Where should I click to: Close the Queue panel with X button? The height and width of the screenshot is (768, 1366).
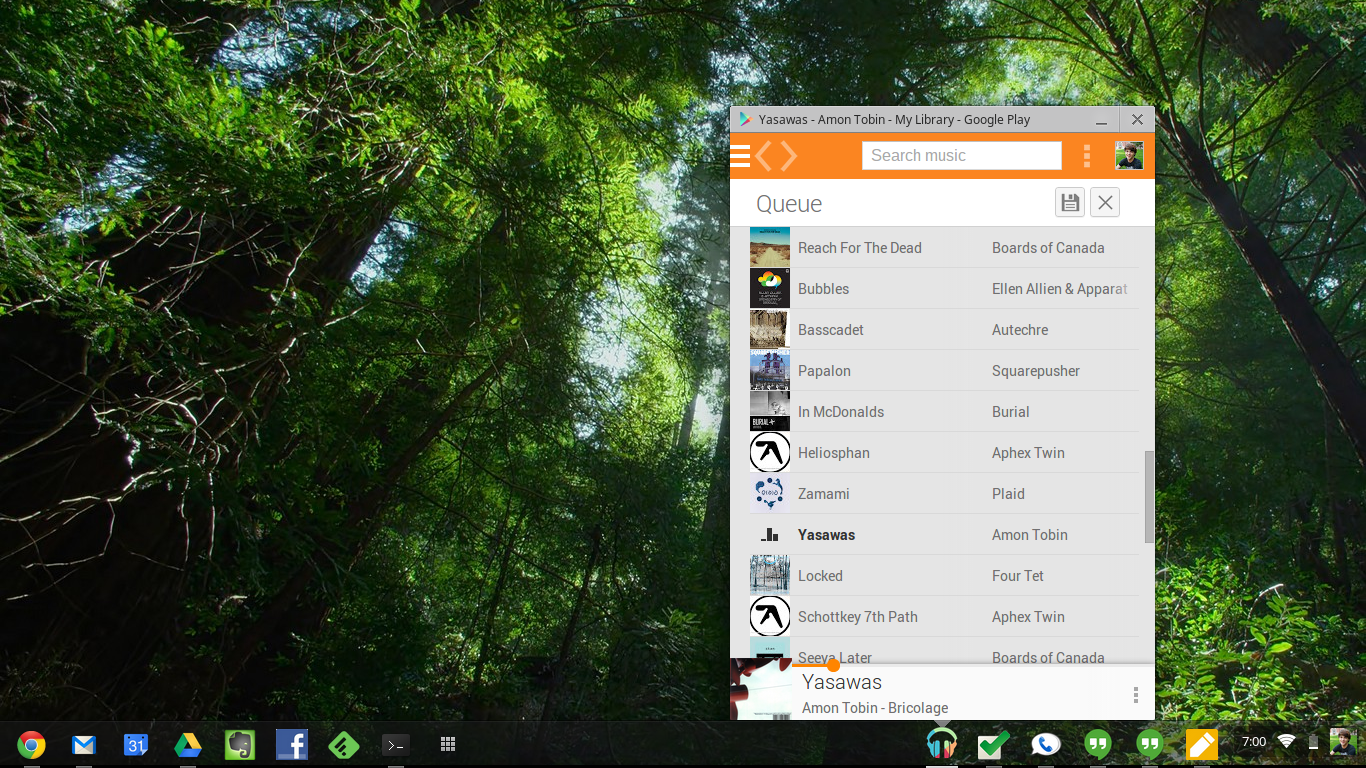1104,203
